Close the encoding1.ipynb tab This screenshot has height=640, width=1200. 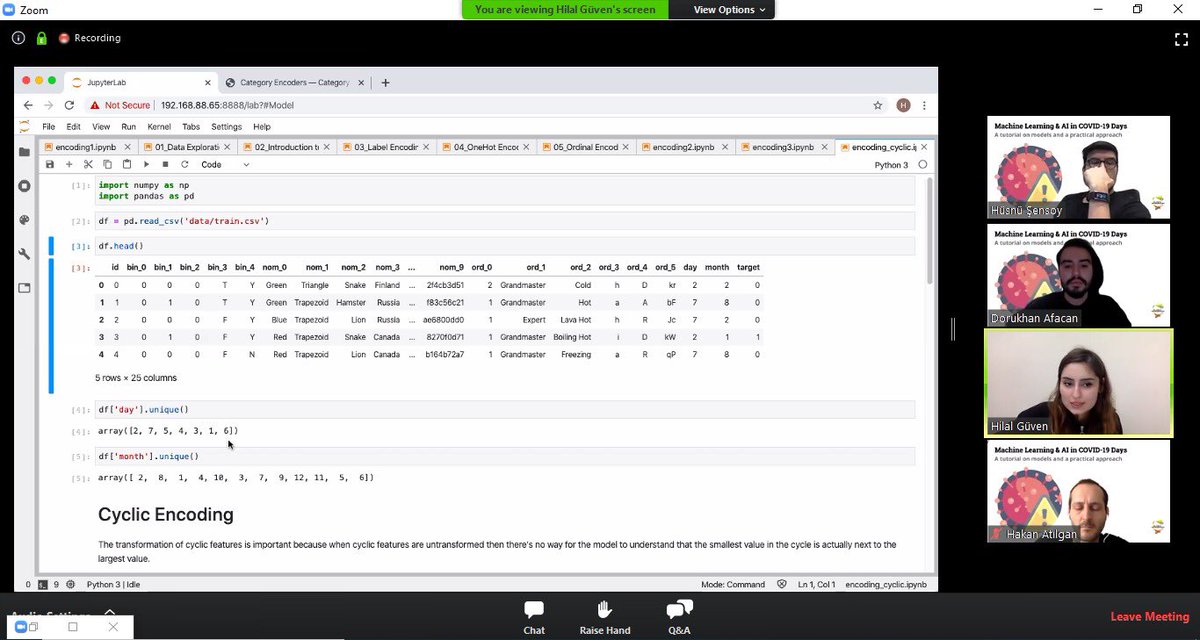(x=126, y=147)
